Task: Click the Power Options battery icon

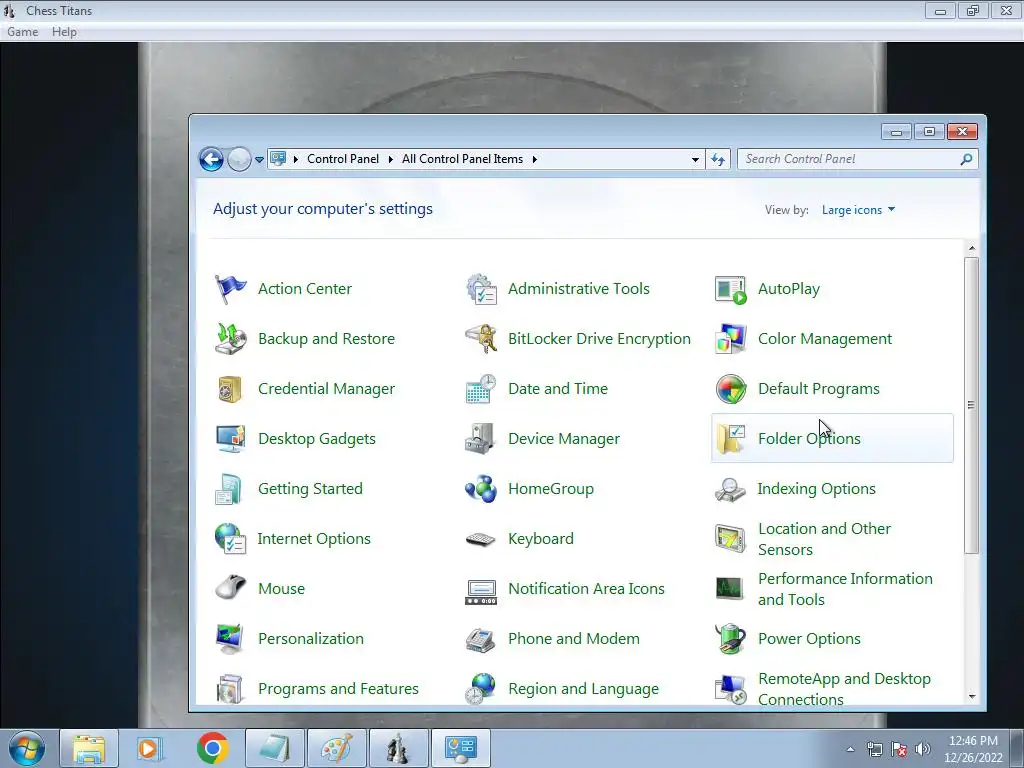Action: click(x=730, y=639)
